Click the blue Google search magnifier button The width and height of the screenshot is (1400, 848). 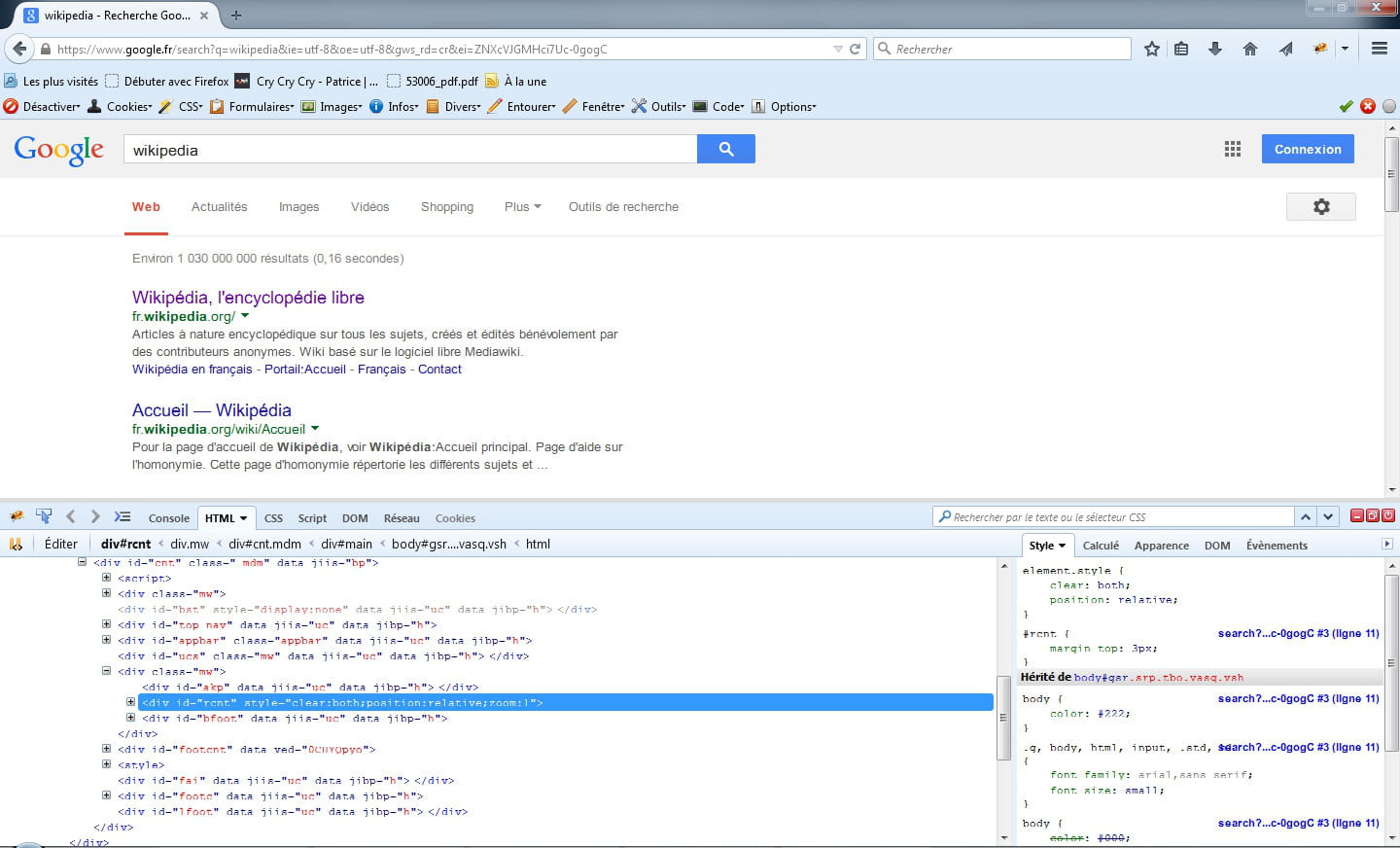pyautogui.click(x=726, y=149)
